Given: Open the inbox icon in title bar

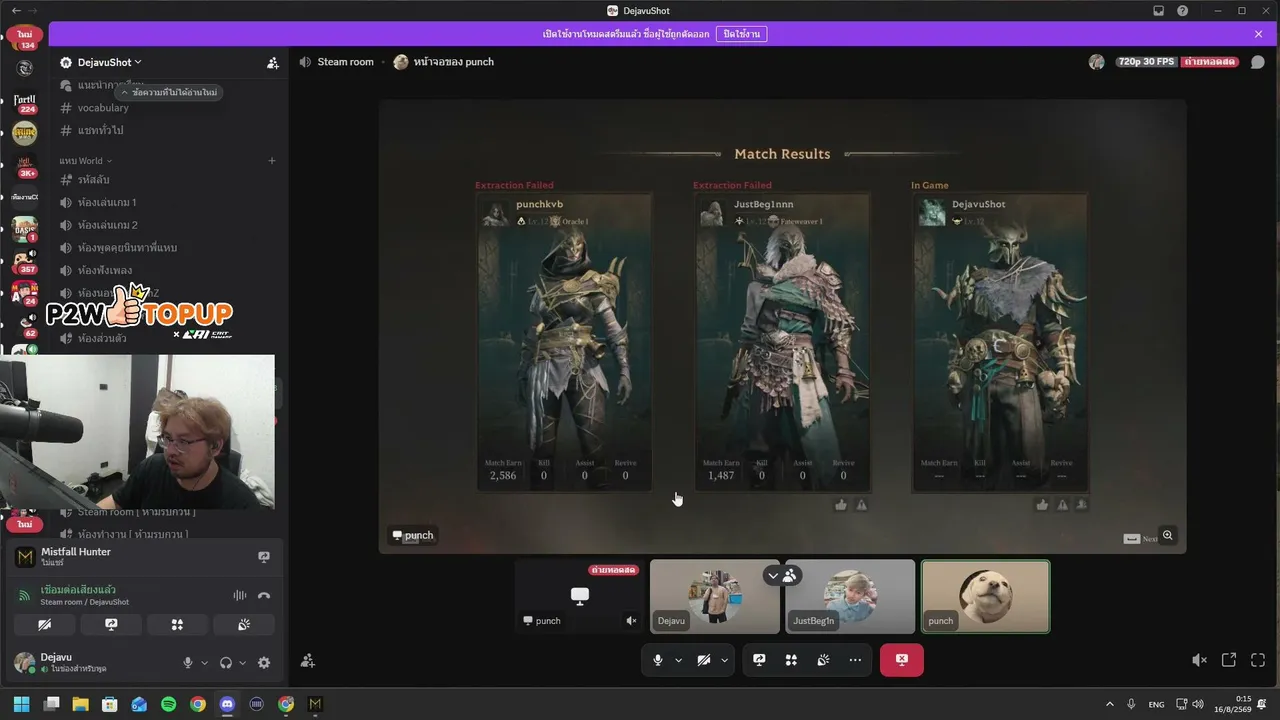Looking at the screenshot, I should click(1159, 11).
